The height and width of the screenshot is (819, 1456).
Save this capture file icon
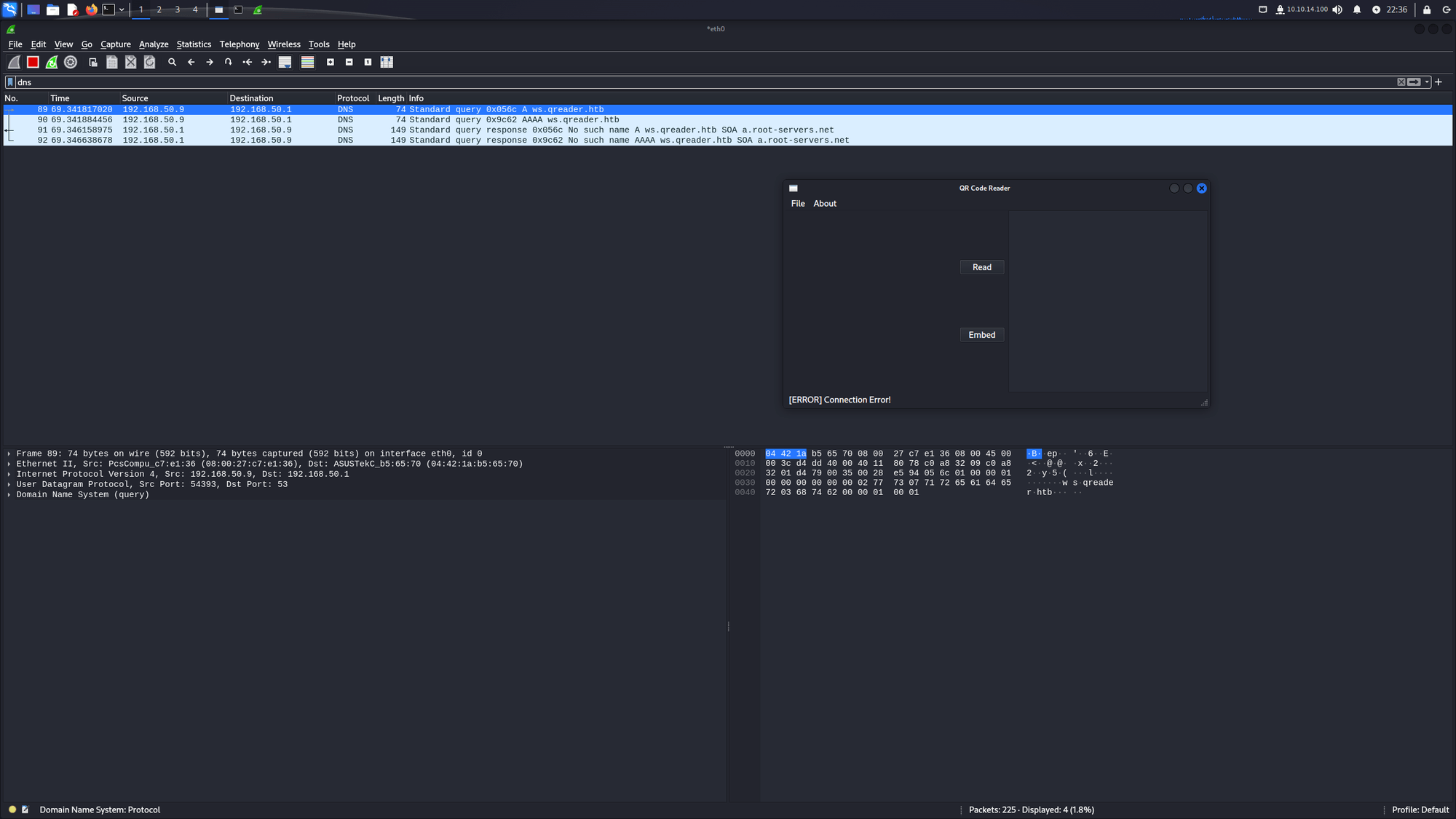(112, 63)
